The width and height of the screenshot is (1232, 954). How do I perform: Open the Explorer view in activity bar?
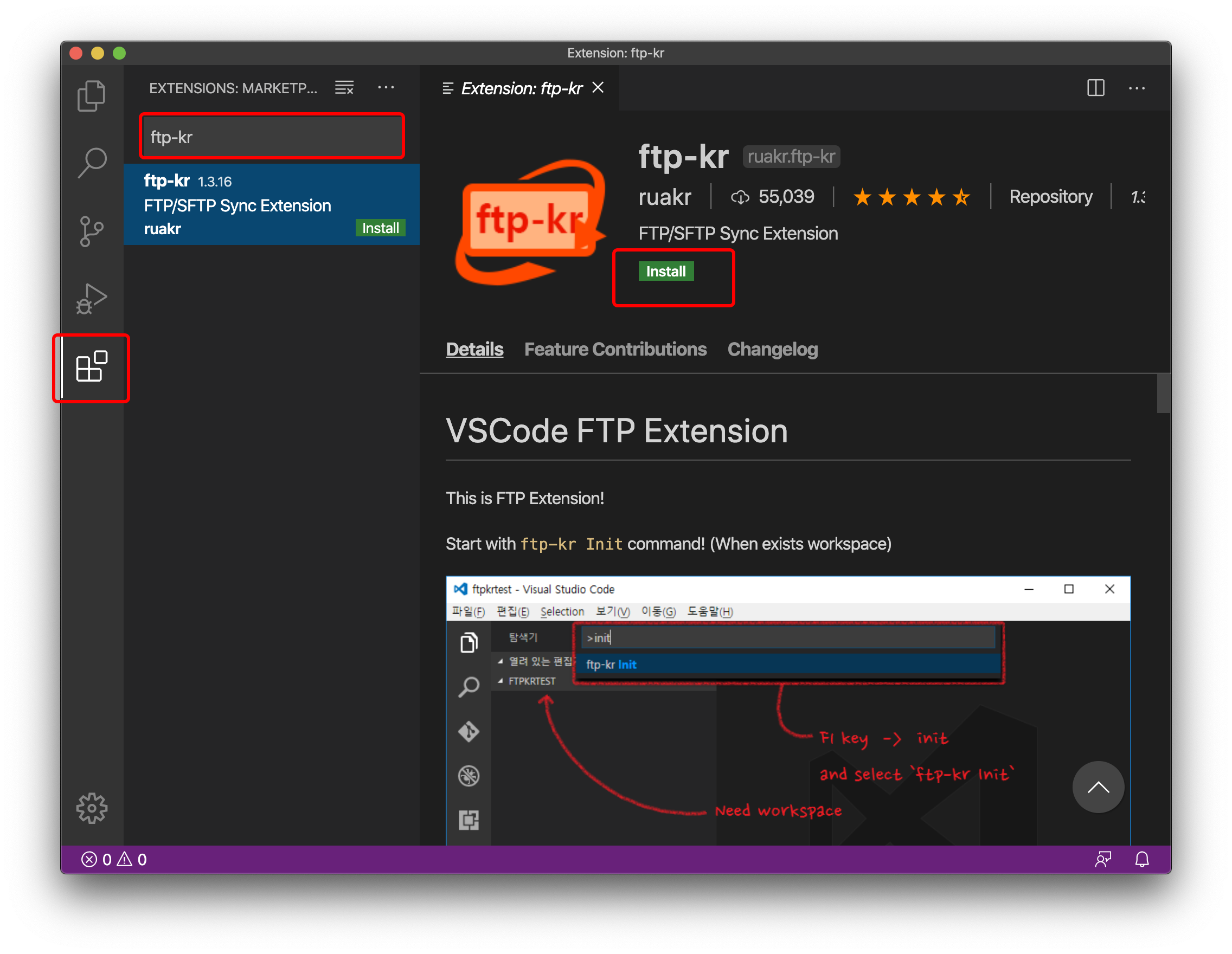92,96
